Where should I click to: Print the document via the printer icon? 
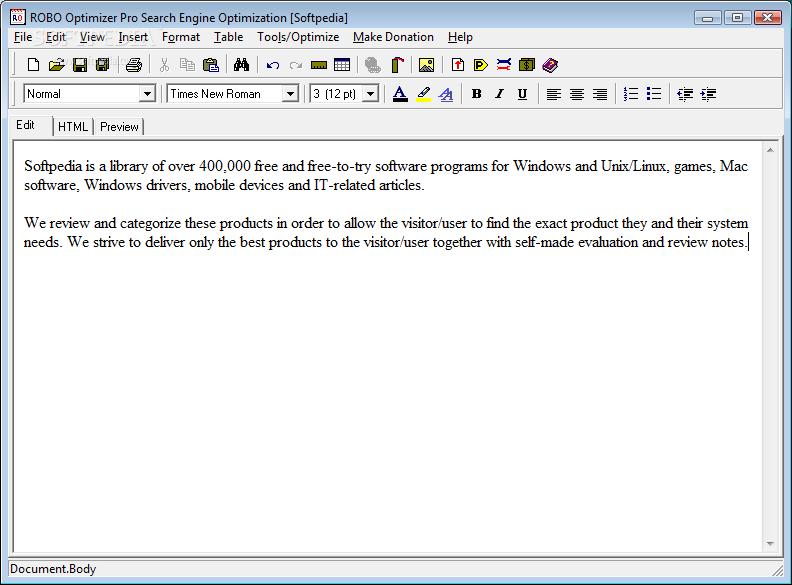pyautogui.click(x=134, y=65)
